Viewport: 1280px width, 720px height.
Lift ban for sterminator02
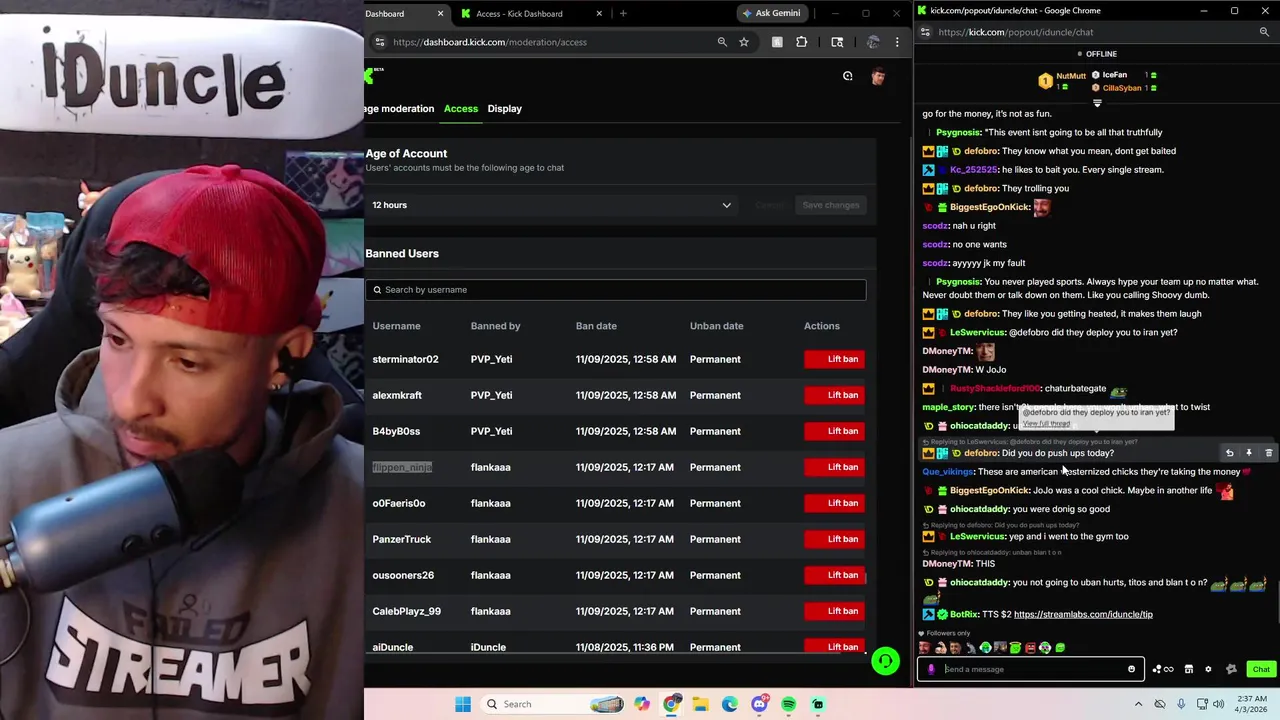[x=834, y=359]
